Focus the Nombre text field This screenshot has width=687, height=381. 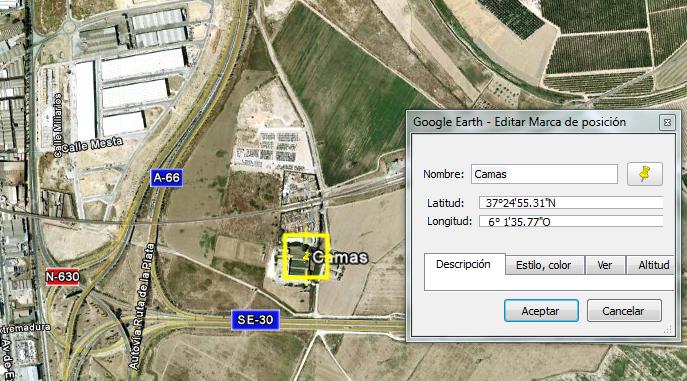point(545,174)
